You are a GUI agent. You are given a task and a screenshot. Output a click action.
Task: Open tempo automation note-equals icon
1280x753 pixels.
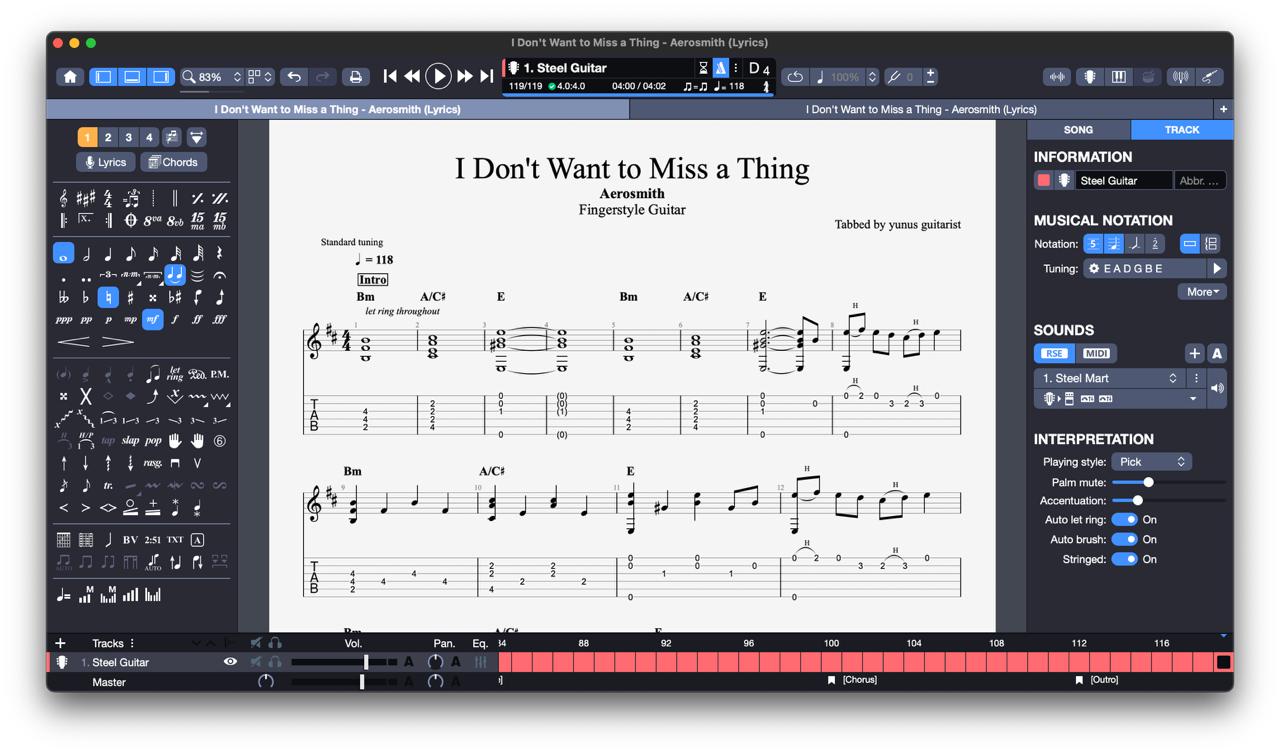pyautogui.click(x=63, y=595)
